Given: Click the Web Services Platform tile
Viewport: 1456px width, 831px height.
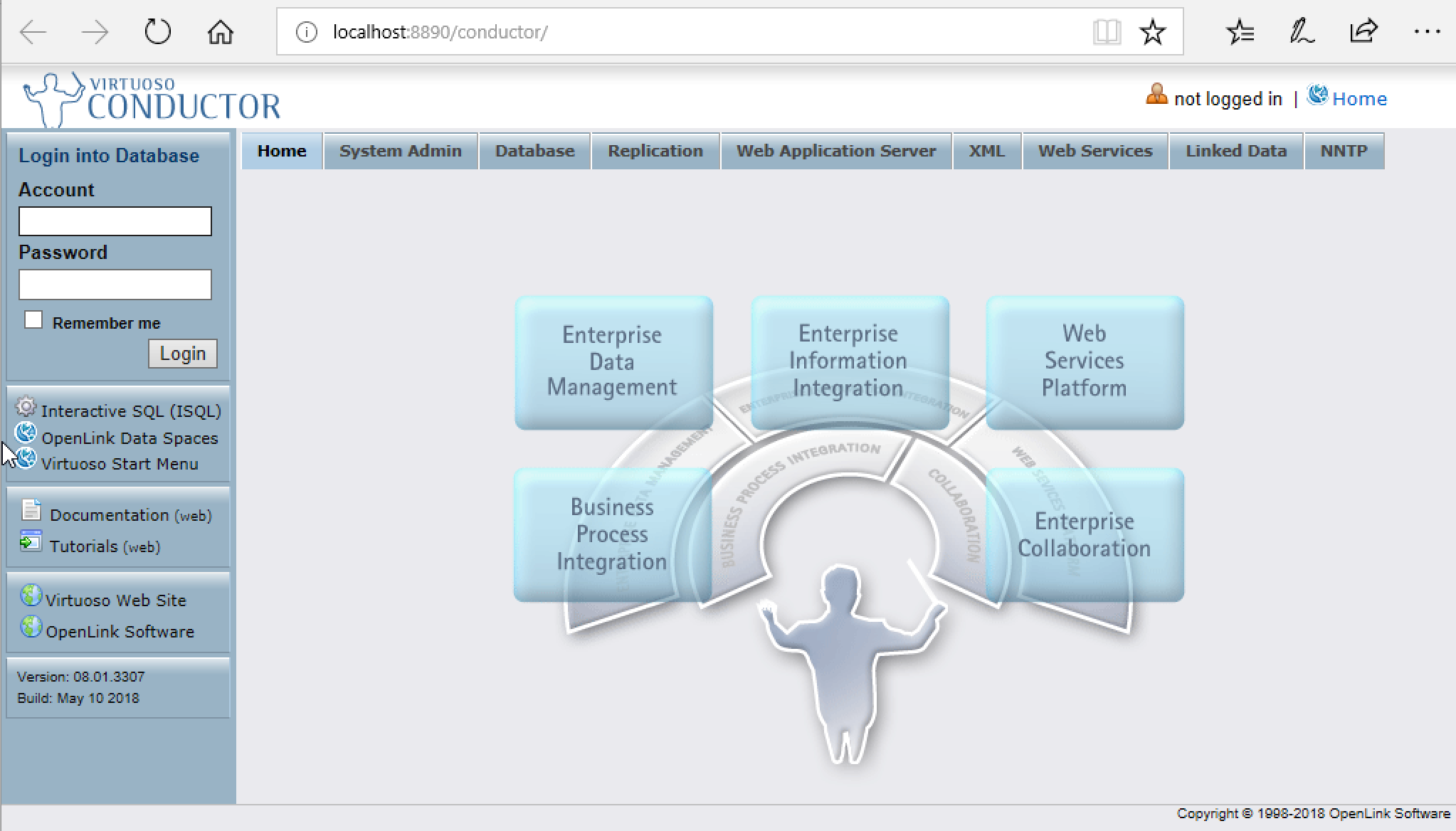Looking at the screenshot, I should coord(1085,362).
